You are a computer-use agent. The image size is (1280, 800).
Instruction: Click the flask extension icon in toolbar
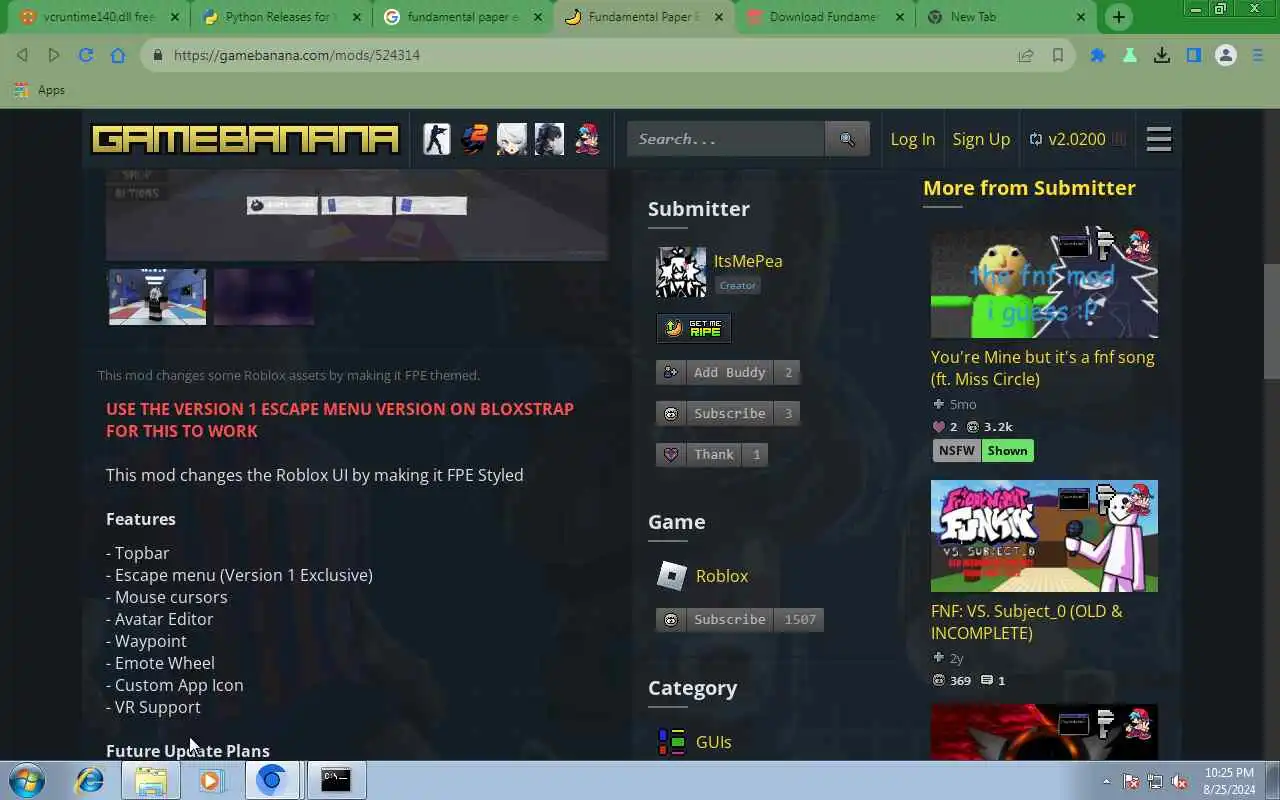pyautogui.click(x=1130, y=55)
